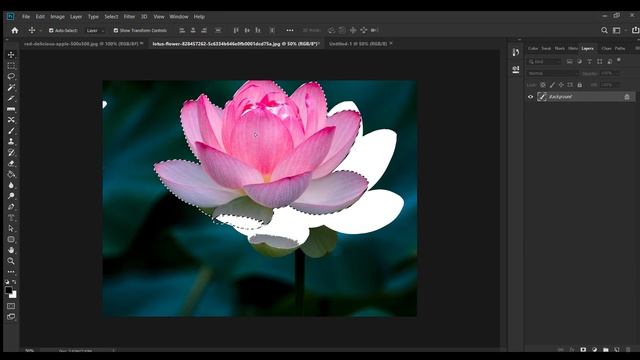Open the layer Opacity dropdown
This screenshot has width=640, height=360.
[x=610, y=73]
